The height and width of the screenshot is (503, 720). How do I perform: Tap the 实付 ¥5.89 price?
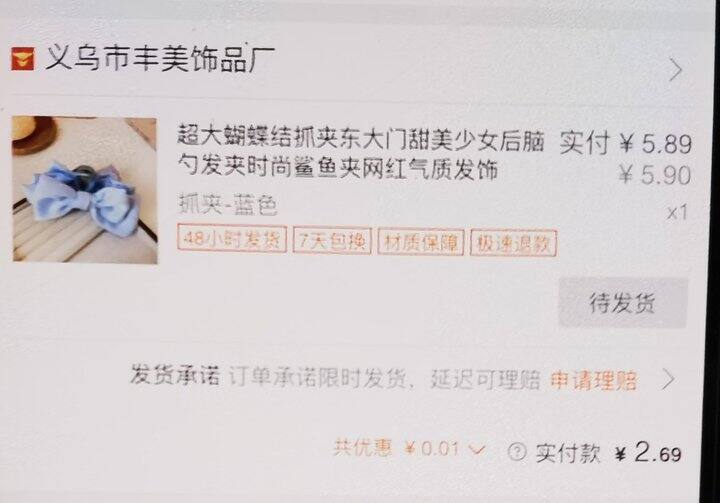pyautogui.click(x=625, y=143)
